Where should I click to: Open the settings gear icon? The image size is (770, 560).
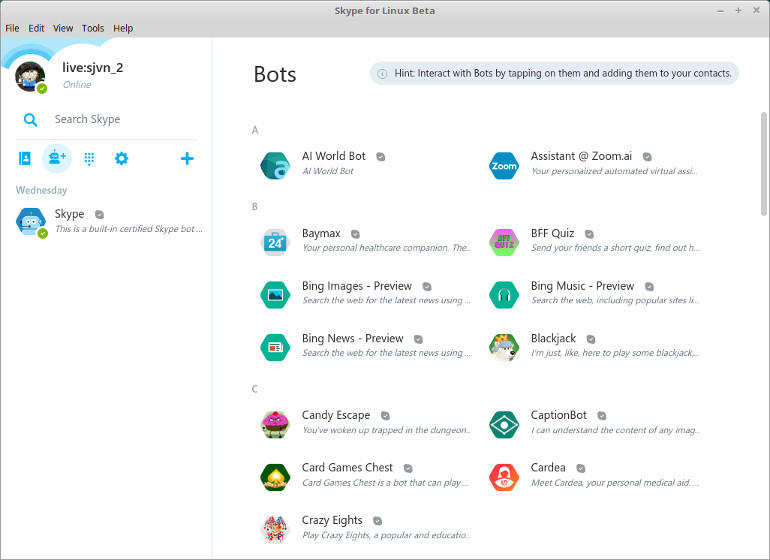121,158
